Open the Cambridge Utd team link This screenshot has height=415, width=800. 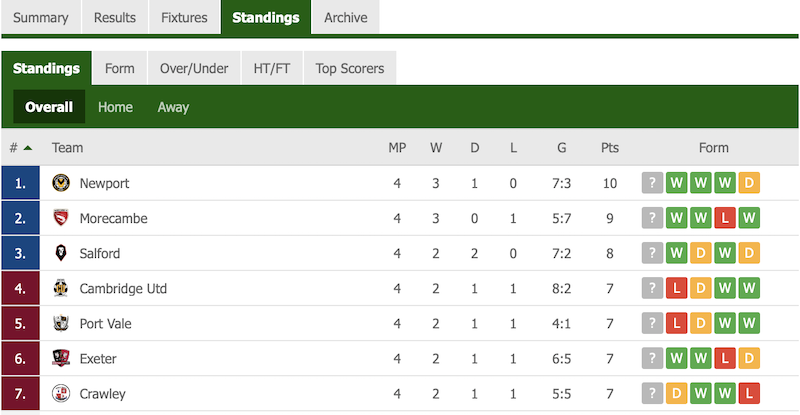click(x=123, y=289)
